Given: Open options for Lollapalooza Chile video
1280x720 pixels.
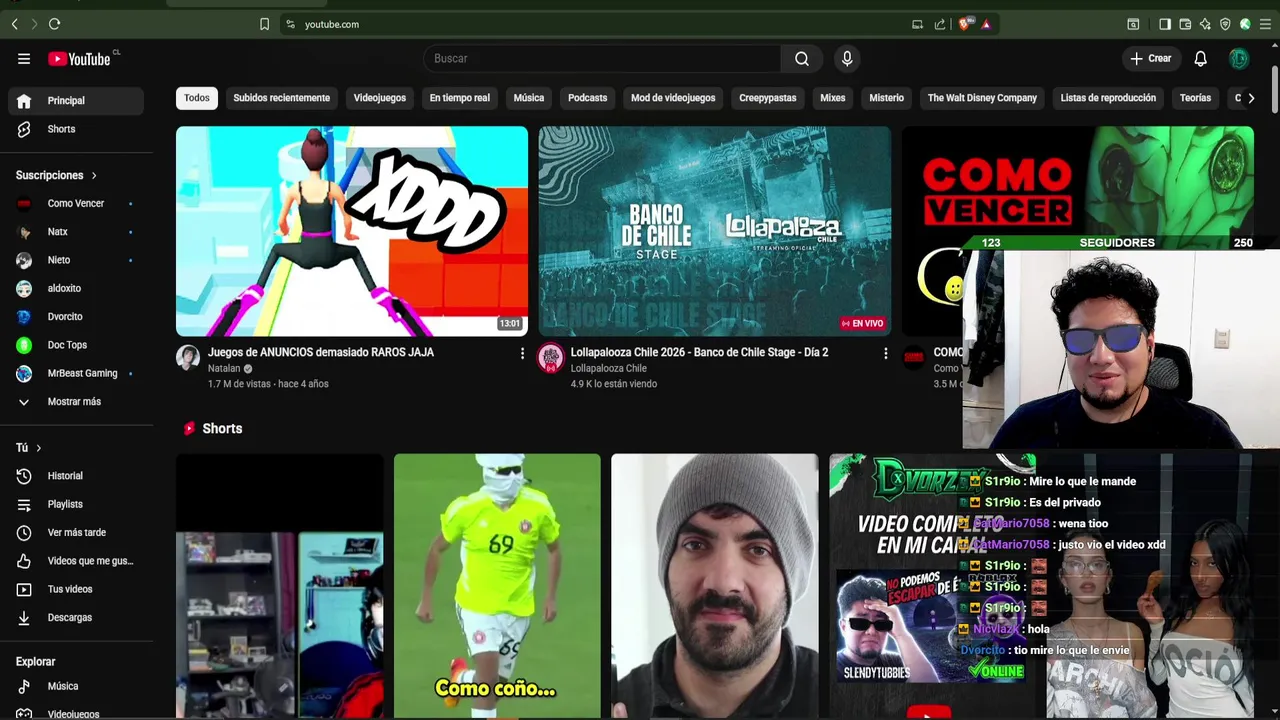Looking at the screenshot, I should click(x=885, y=353).
